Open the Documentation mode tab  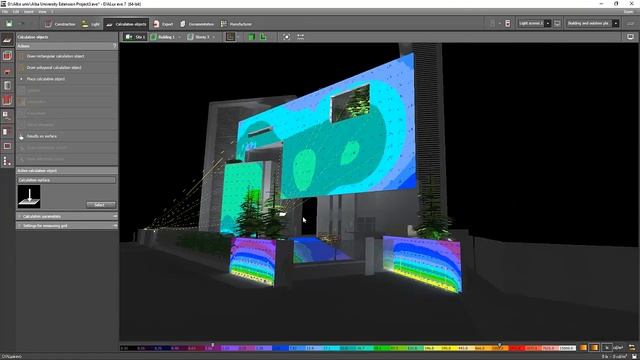tap(197, 24)
